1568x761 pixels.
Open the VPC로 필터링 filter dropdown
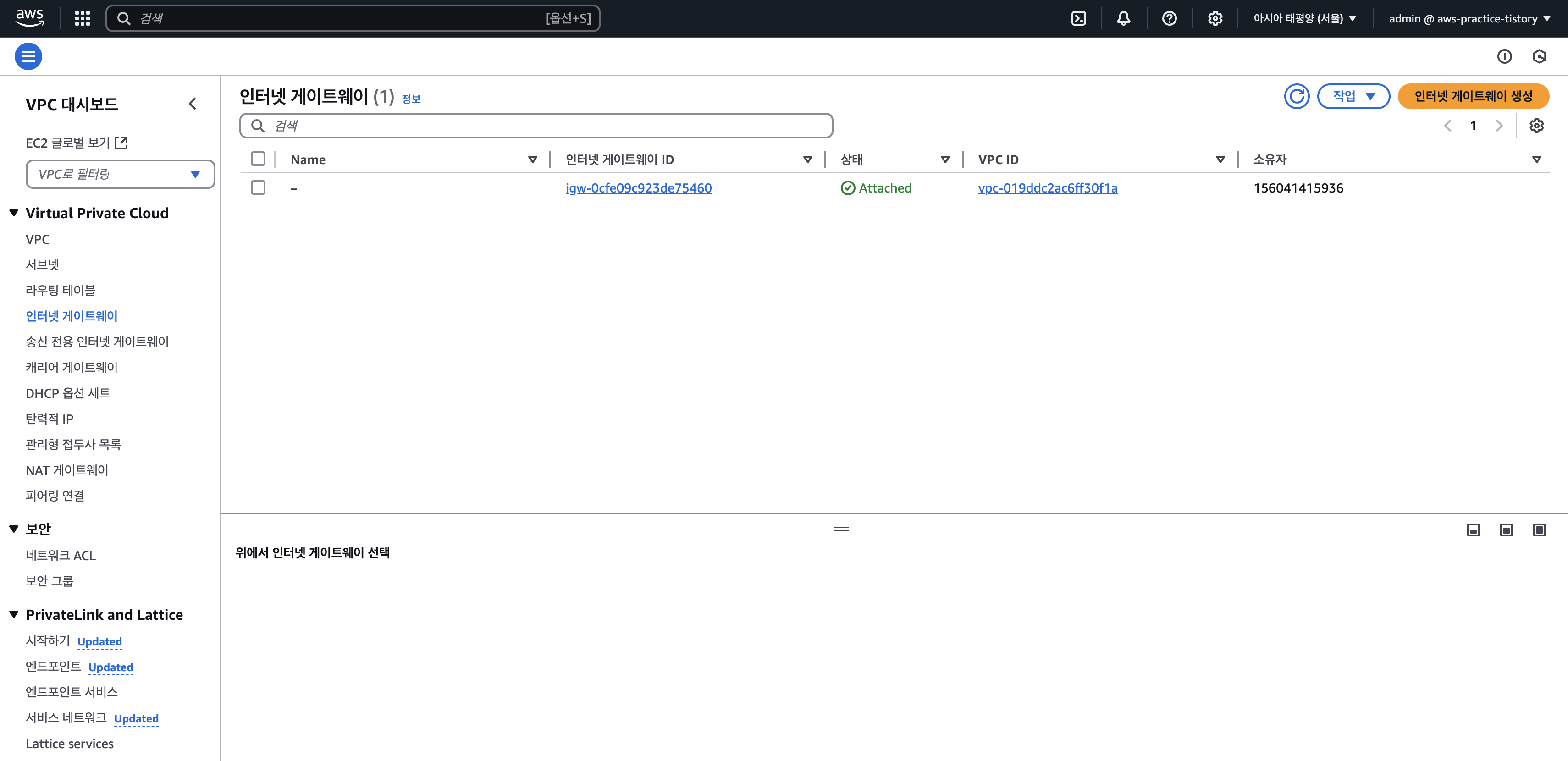tap(120, 174)
